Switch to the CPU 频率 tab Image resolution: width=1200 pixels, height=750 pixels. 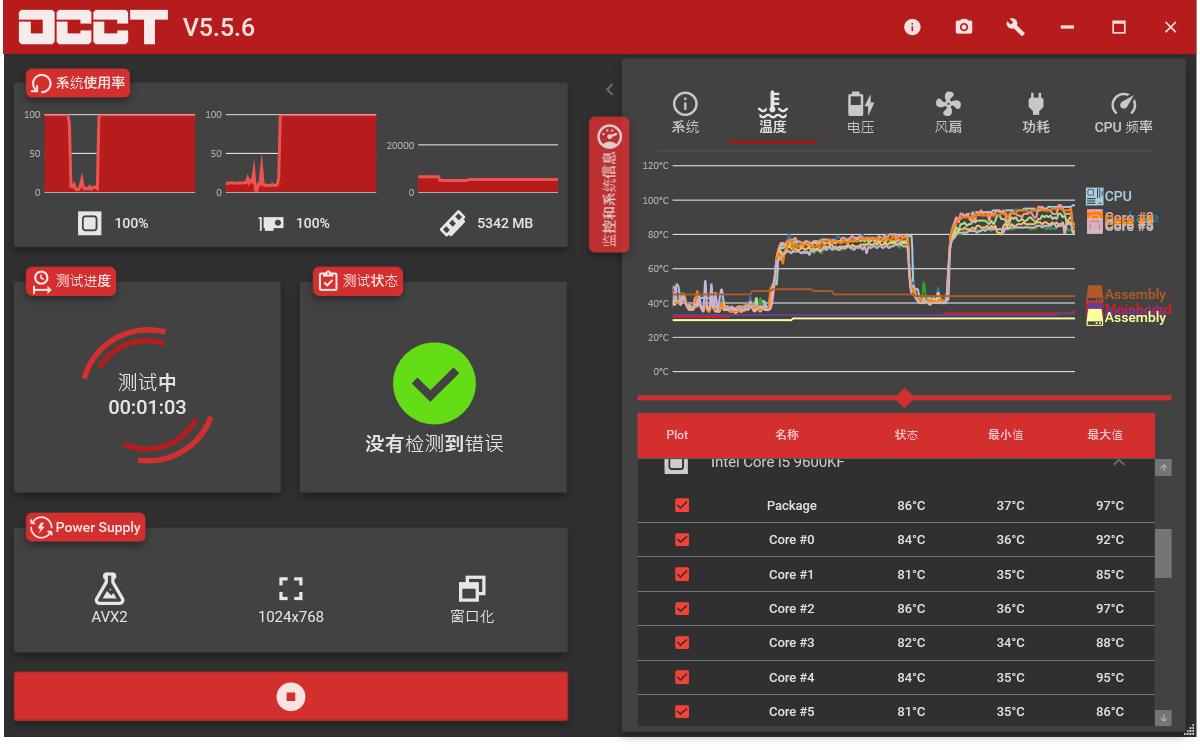click(x=1123, y=113)
